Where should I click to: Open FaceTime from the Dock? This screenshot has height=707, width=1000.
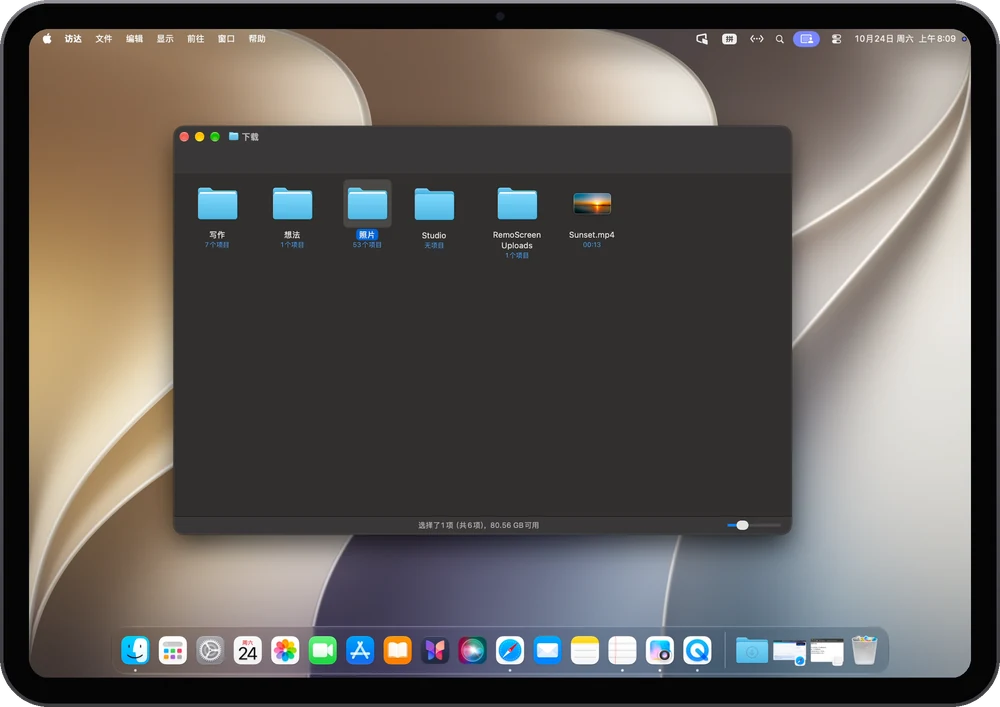[323, 650]
